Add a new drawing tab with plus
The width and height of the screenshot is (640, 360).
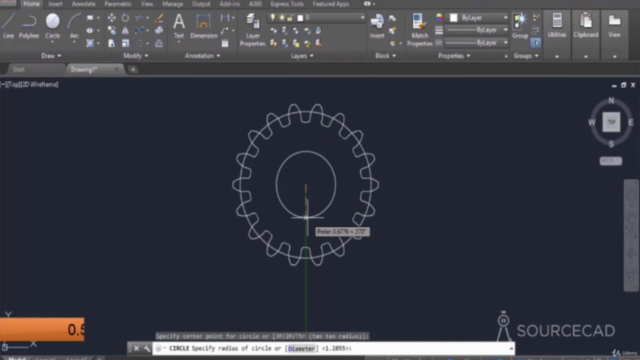[133, 69]
